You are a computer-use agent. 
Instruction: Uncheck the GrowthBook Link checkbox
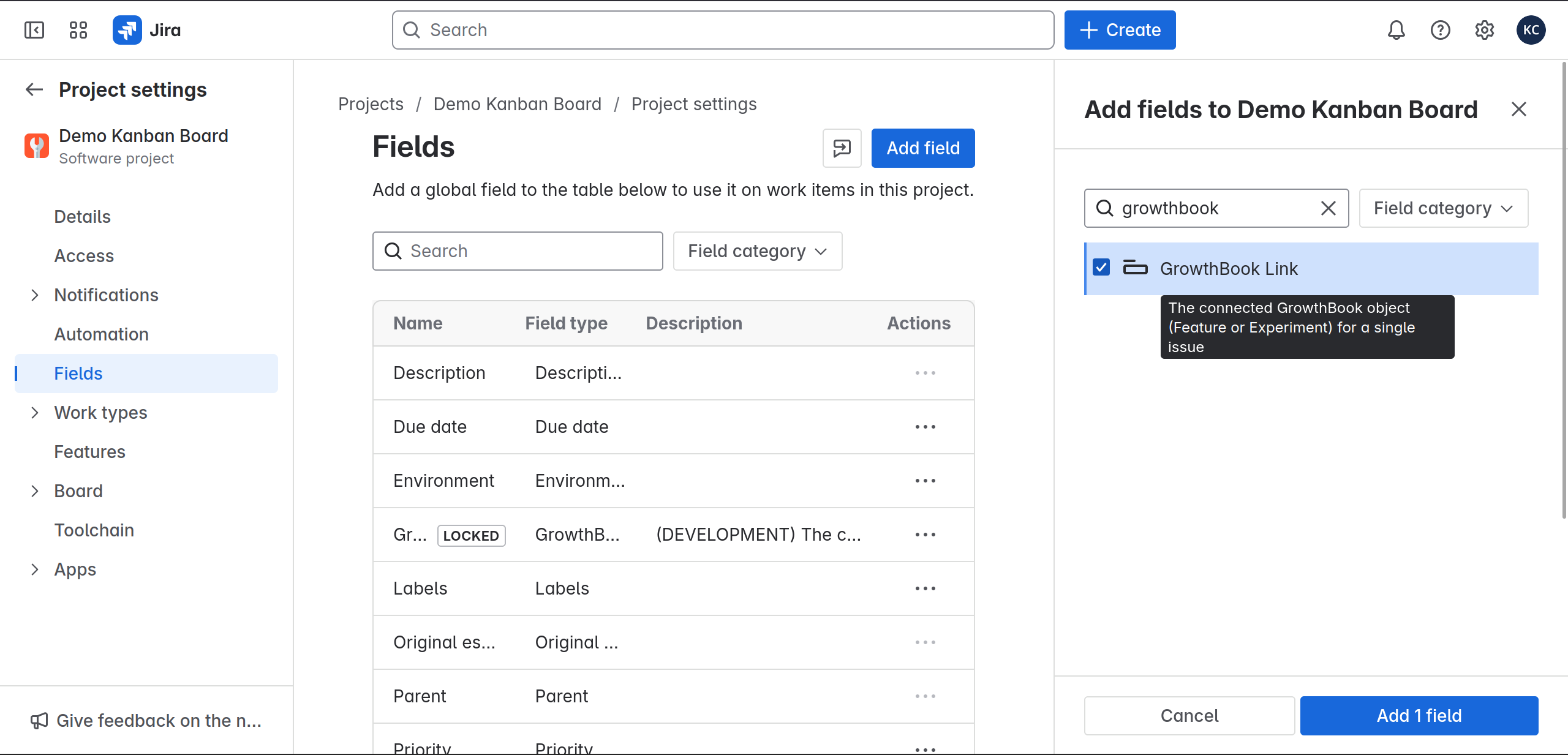pos(1101,268)
